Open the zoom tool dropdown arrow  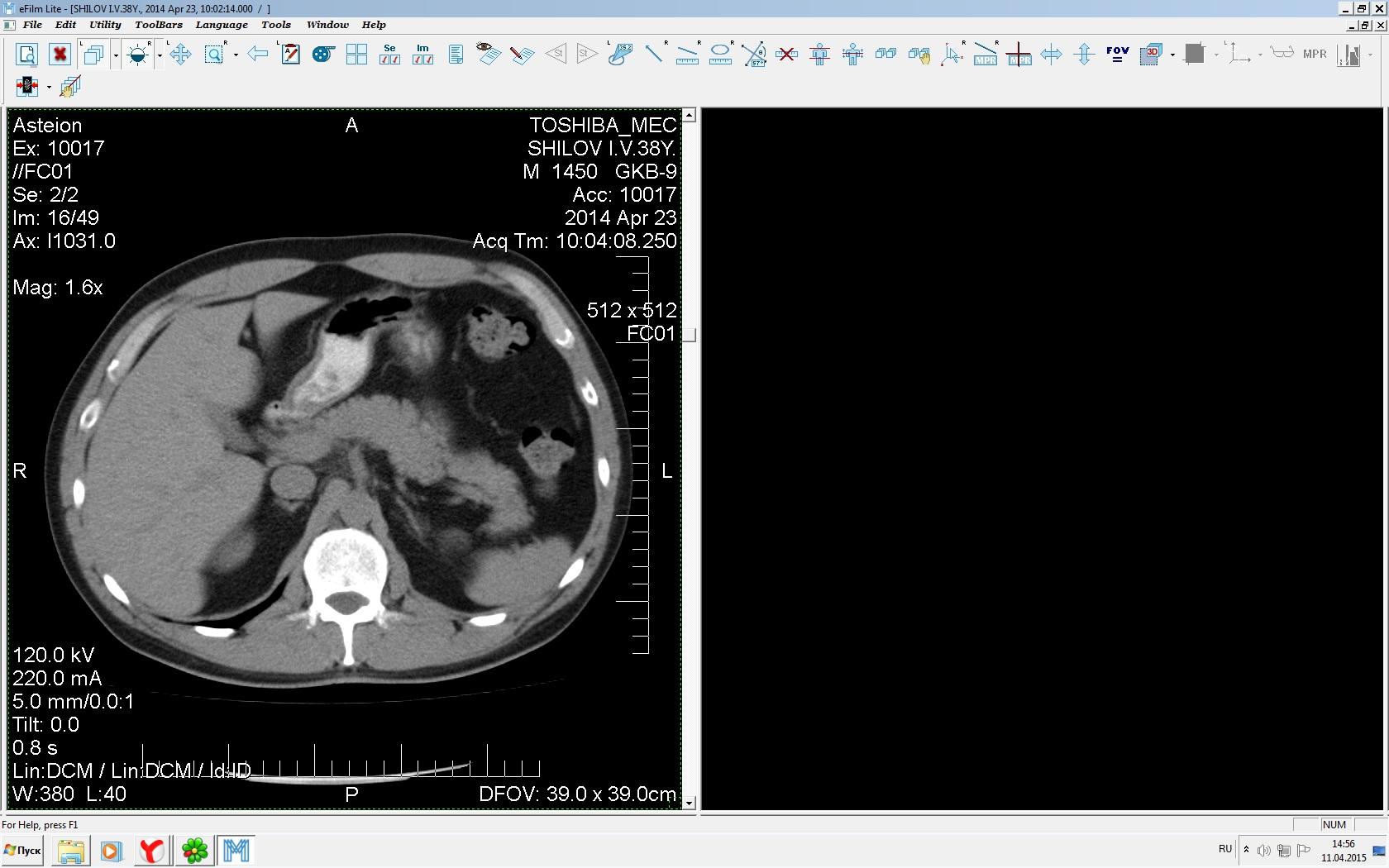236,55
